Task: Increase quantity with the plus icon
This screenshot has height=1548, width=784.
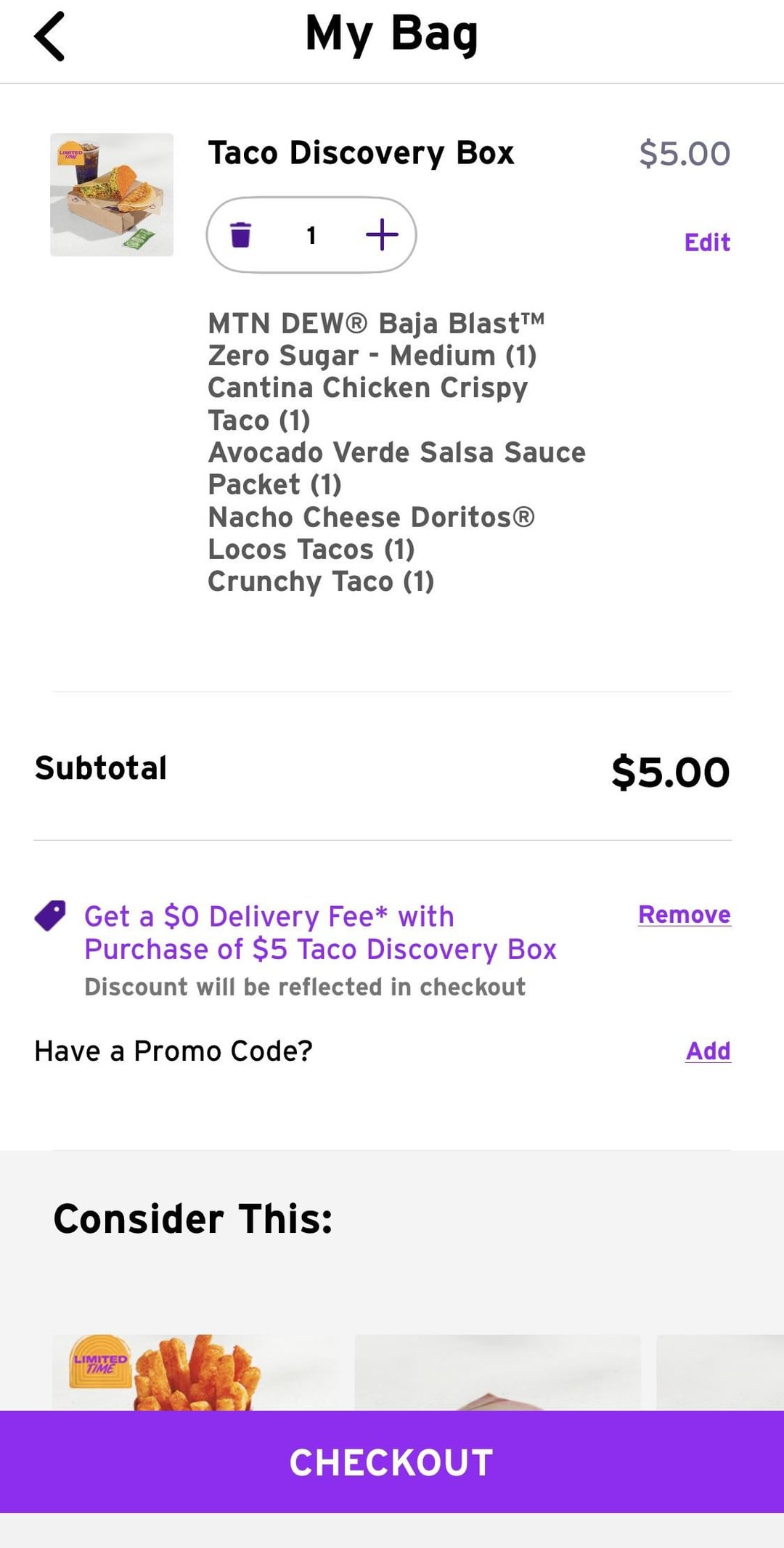Action: (x=382, y=235)
